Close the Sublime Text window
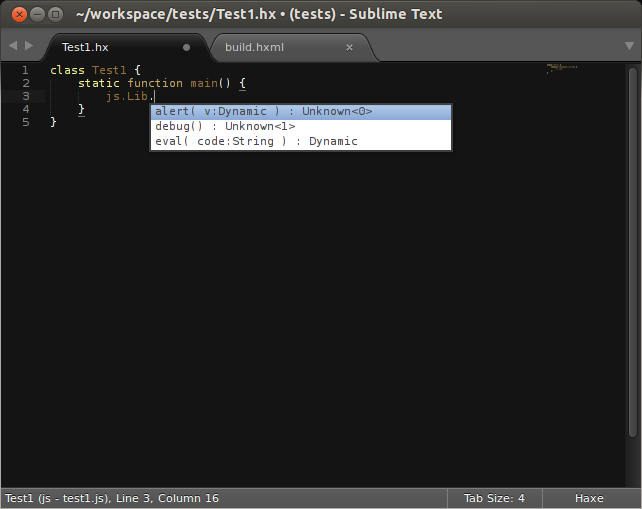 pyautogui.click(x=19, y=15)
